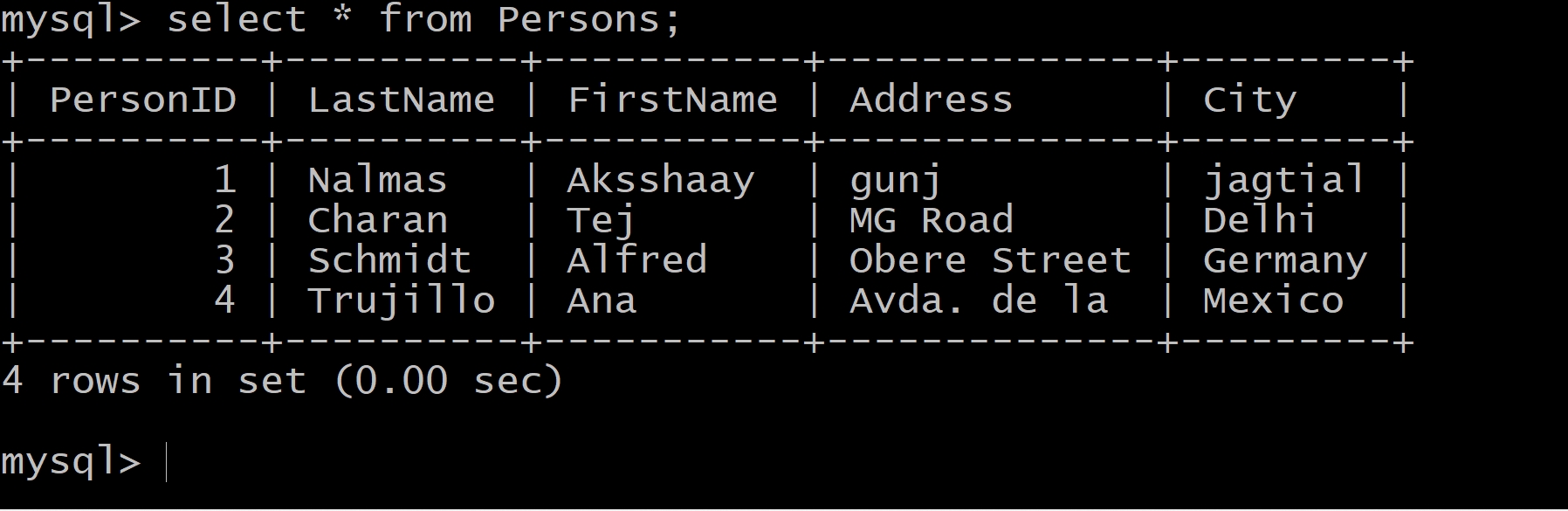Click the last name Schmidt
The width and height of the screenshot is (1568, 511).
389,260
